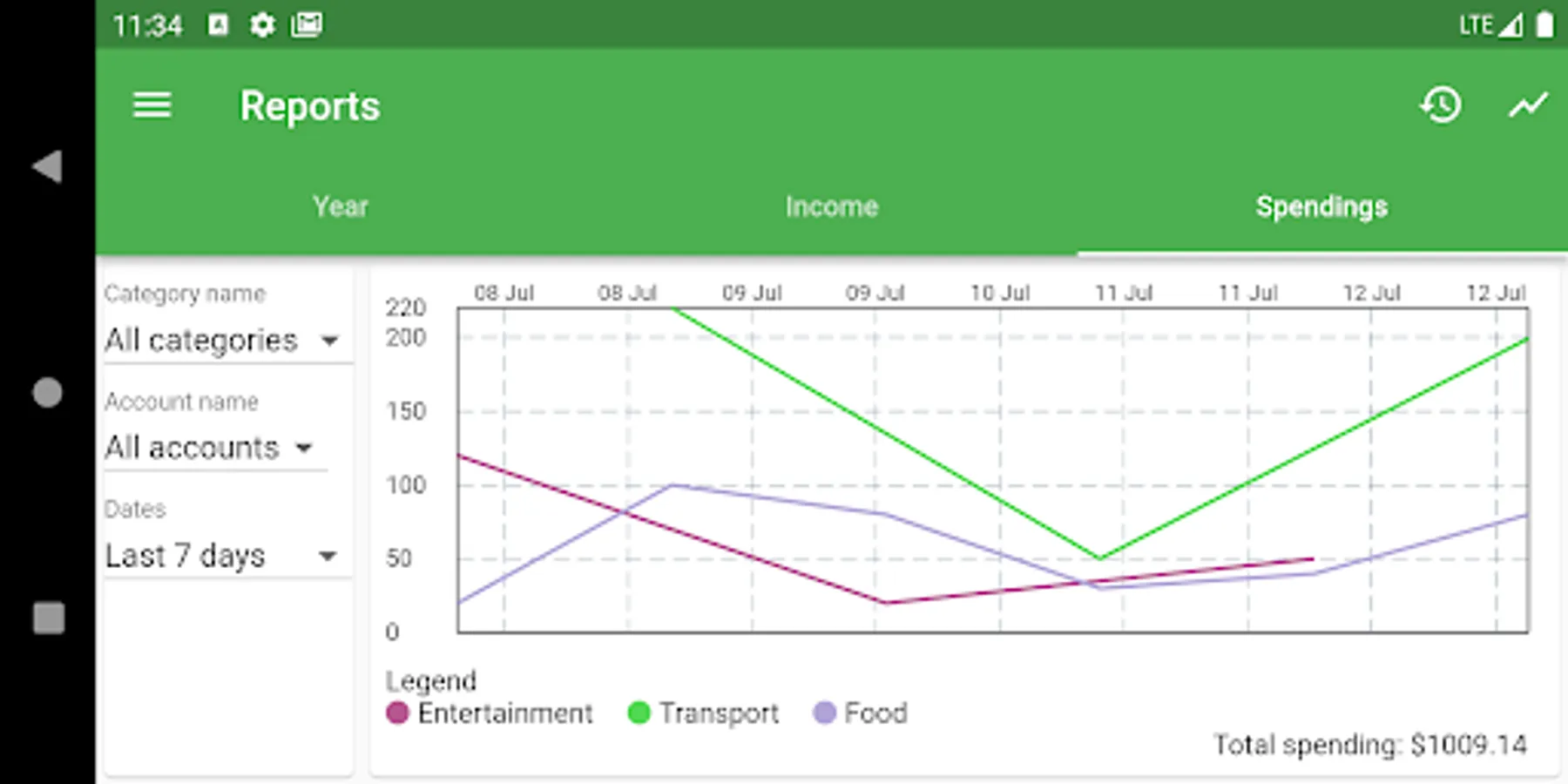Tap the history clock icon

point(1441,105)
